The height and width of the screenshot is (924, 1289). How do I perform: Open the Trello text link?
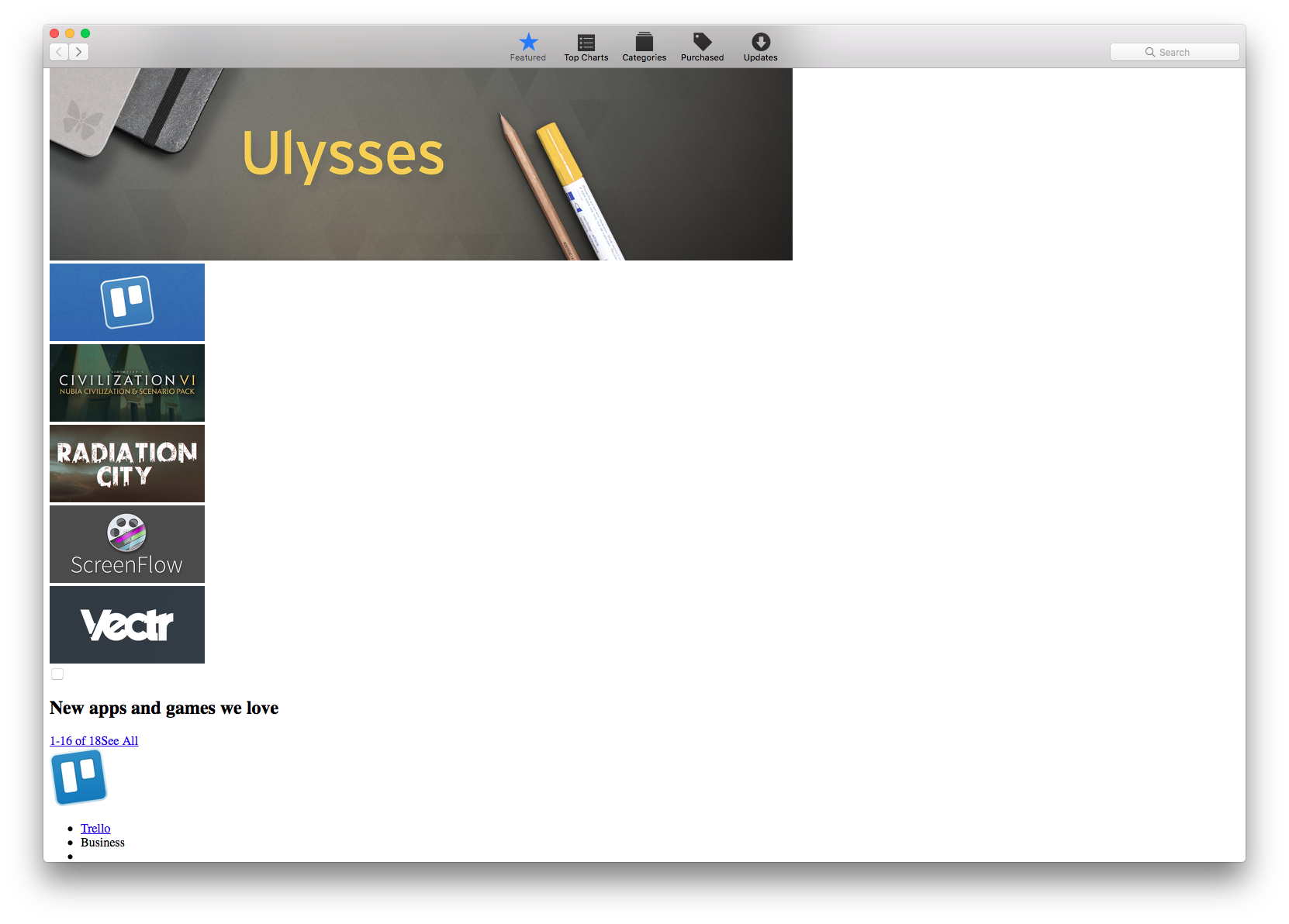tap(95, 829)
